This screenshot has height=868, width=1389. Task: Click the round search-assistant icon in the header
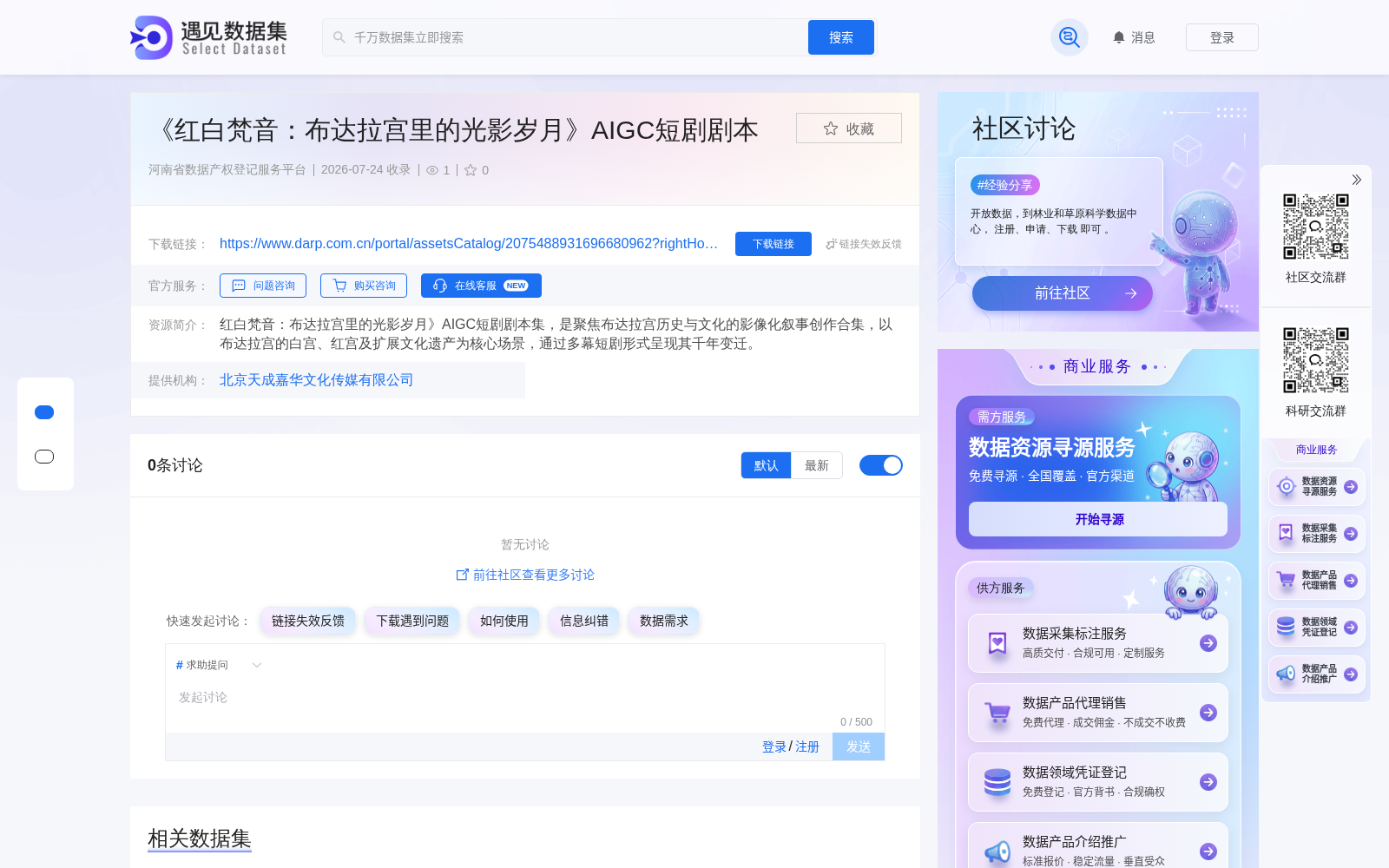pyautogui.click(x=1070, y=37)
